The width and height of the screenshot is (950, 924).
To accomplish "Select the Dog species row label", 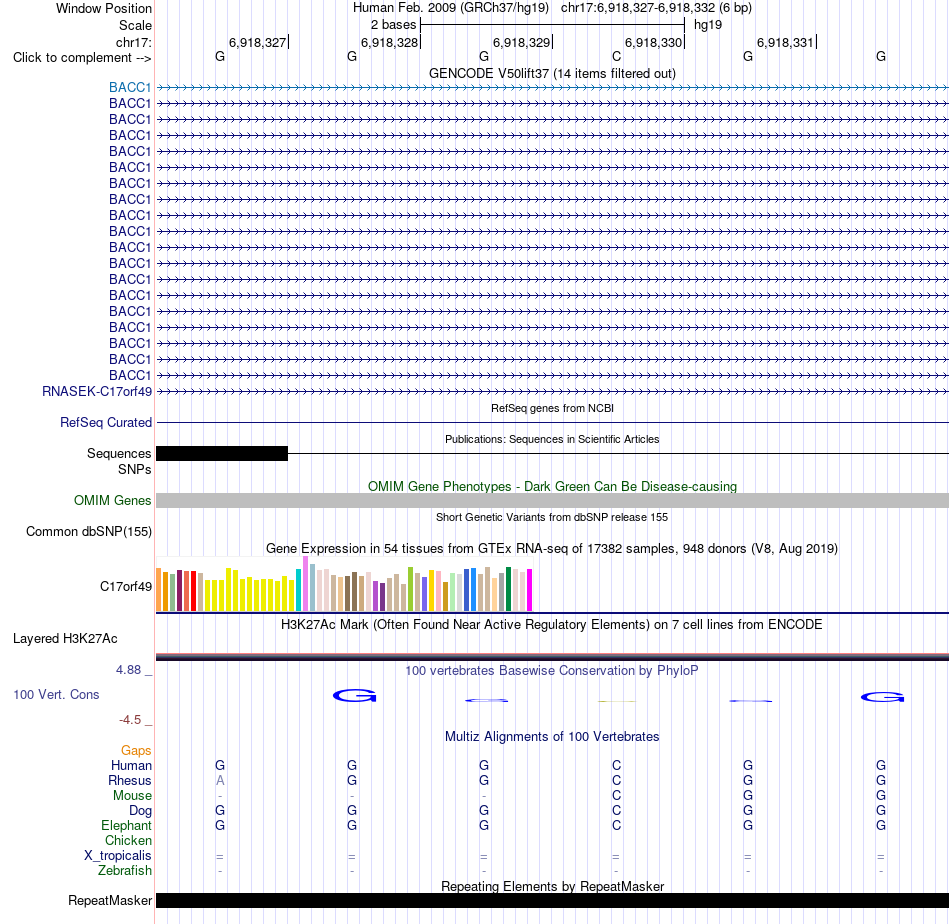I will [x=140, y=811].
